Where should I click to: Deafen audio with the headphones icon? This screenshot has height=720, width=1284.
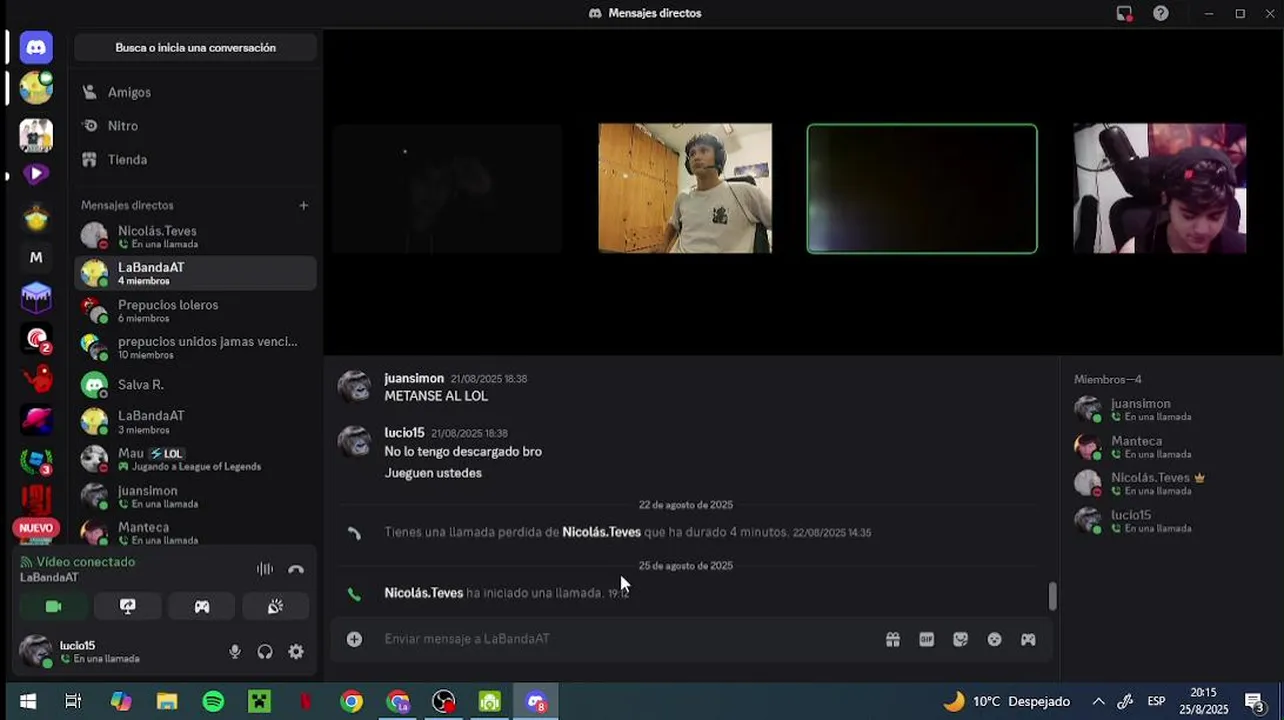tap(265, 651)
